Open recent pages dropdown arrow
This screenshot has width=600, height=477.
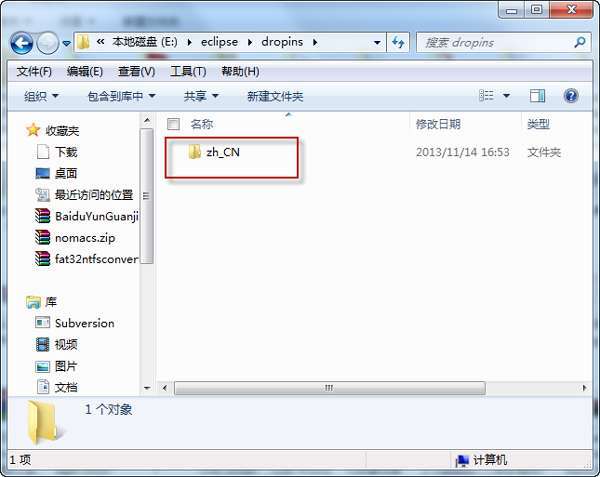coord(66,43)
